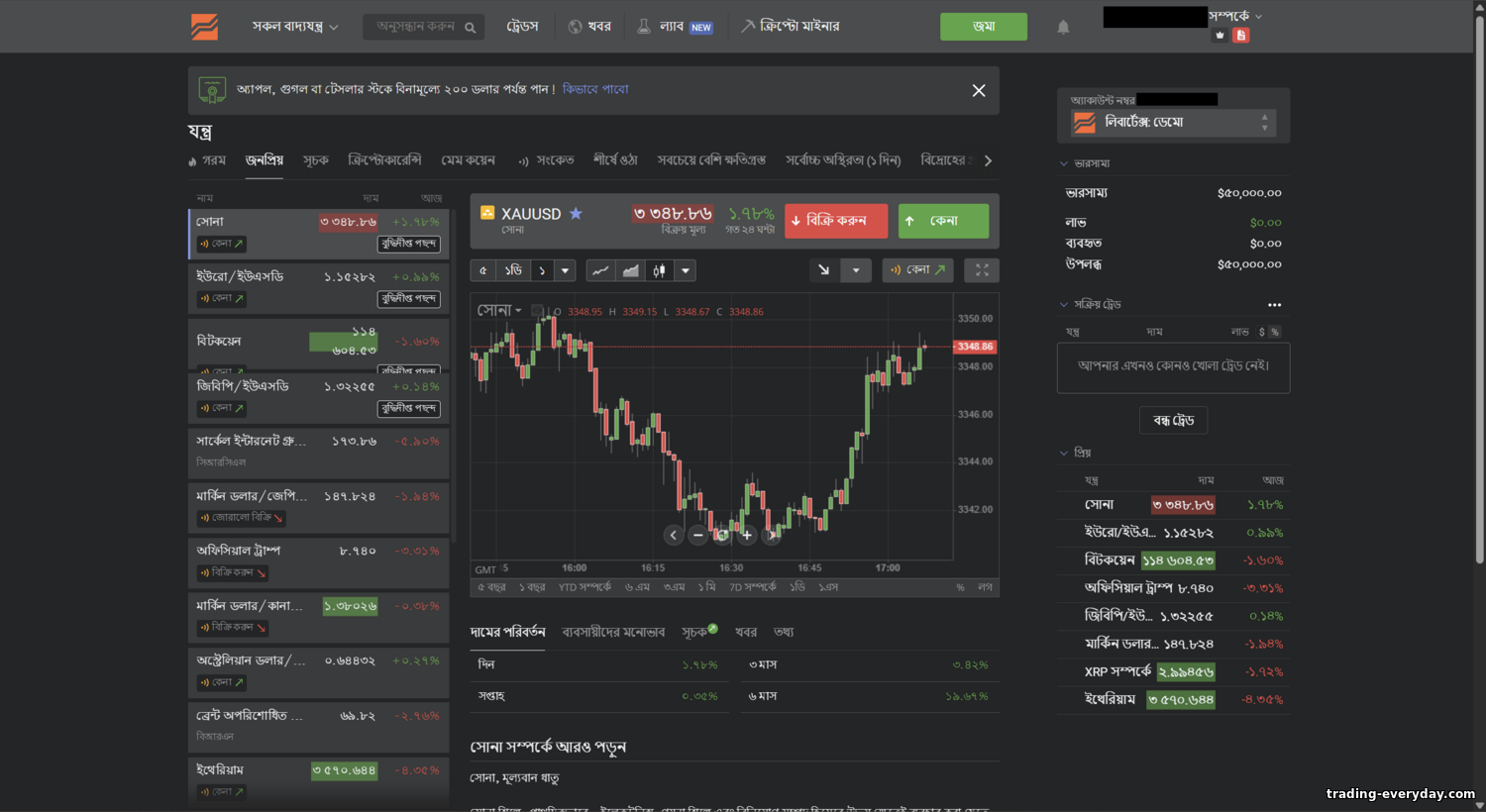
Task: Expand the chart to fullscreen
Action: point(982,269)
